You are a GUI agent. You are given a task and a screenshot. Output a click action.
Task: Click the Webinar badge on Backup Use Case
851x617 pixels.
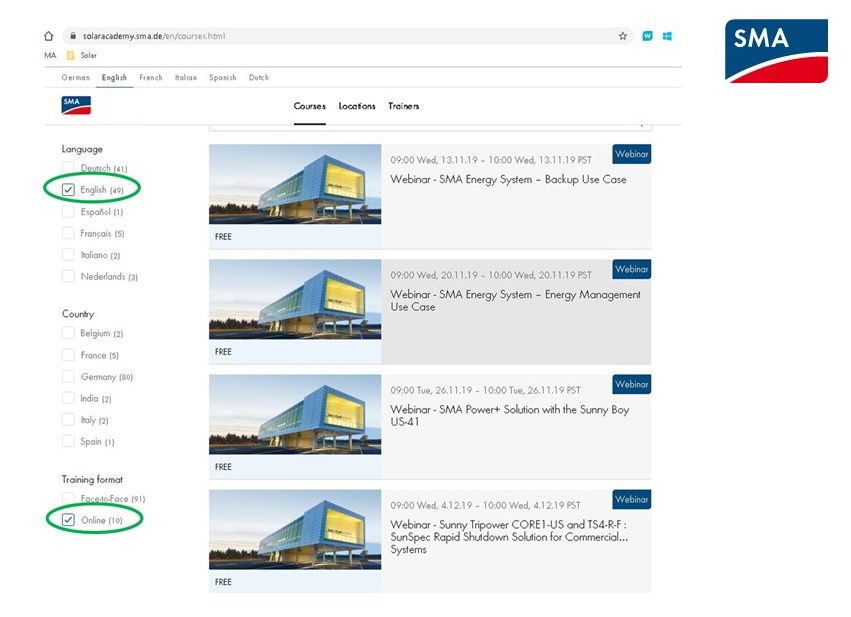point(632,154)
